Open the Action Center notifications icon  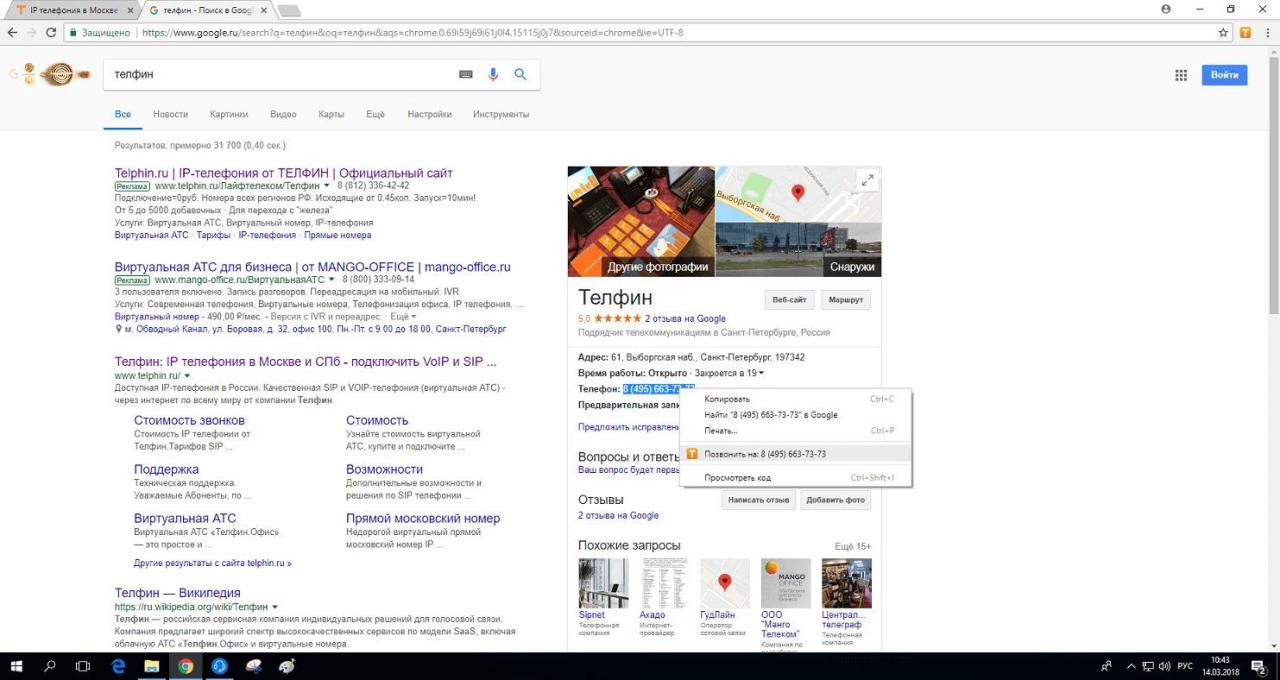(1259, 666)
